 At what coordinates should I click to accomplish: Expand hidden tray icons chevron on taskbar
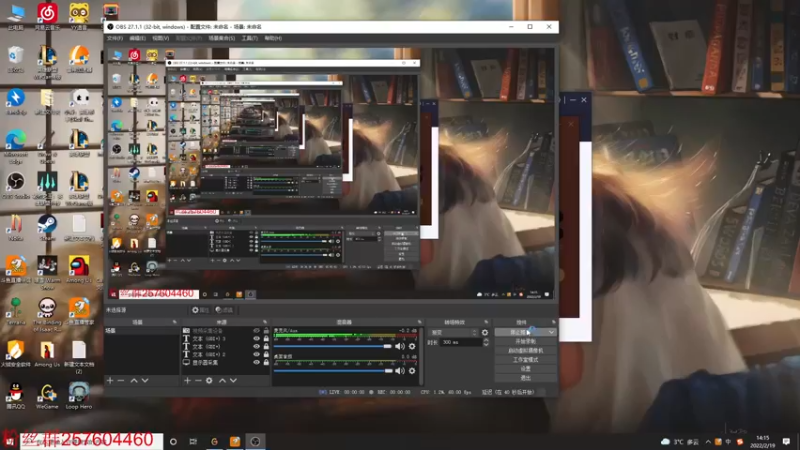click(x=708, y=442)
